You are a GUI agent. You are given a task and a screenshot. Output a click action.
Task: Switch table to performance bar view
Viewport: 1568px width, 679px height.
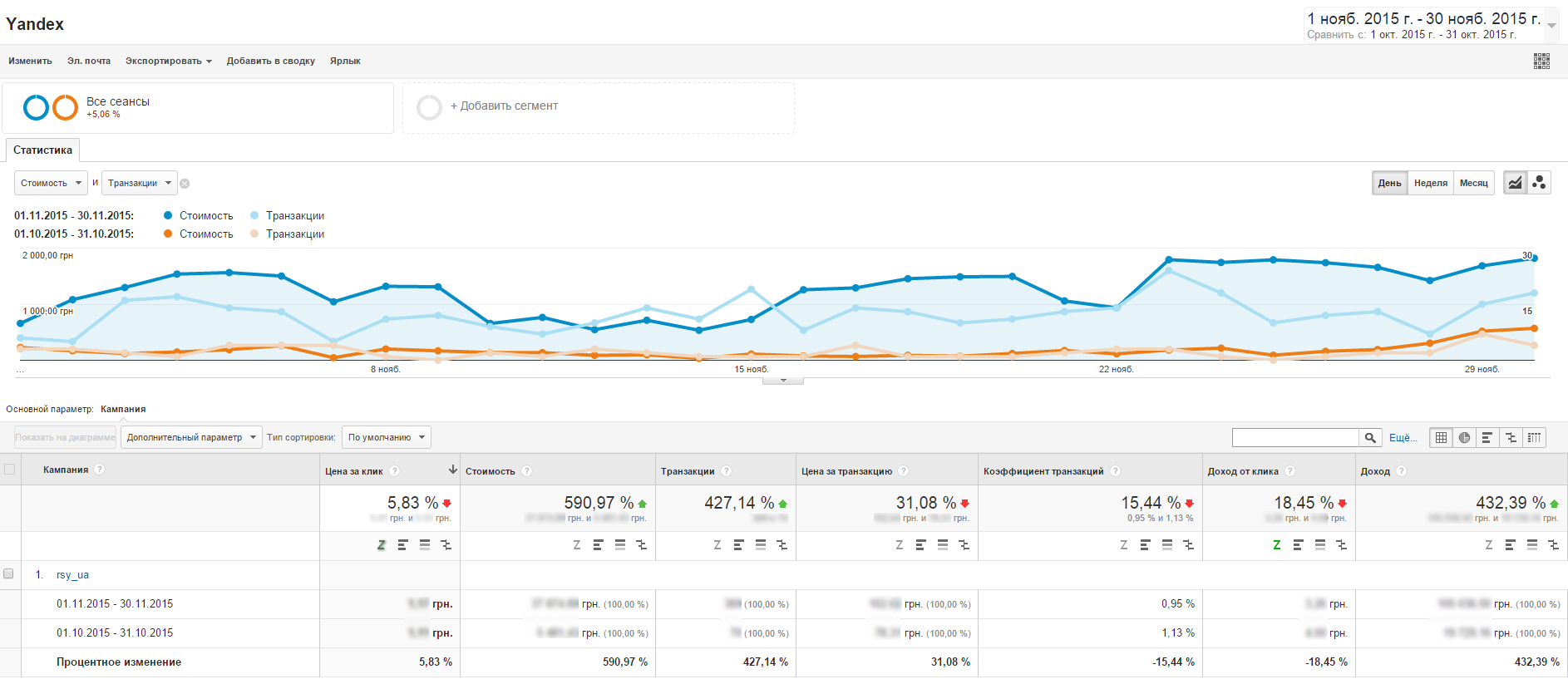tap(1487, 437)
